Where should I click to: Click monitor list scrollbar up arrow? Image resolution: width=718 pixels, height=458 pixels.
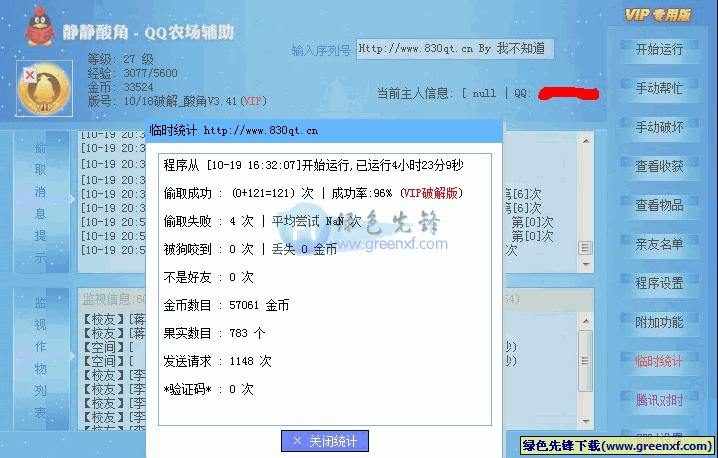click(x=586, y=321)
